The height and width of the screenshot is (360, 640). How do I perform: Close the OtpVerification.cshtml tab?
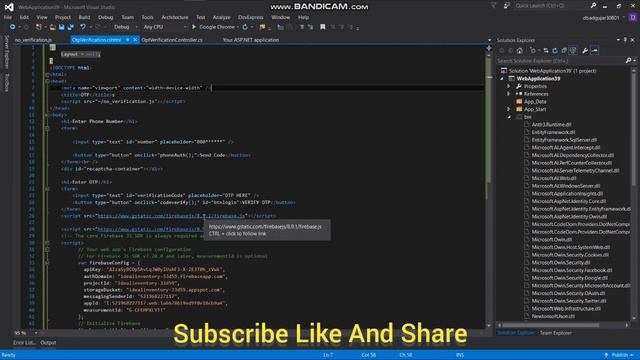tap(136, 40)
